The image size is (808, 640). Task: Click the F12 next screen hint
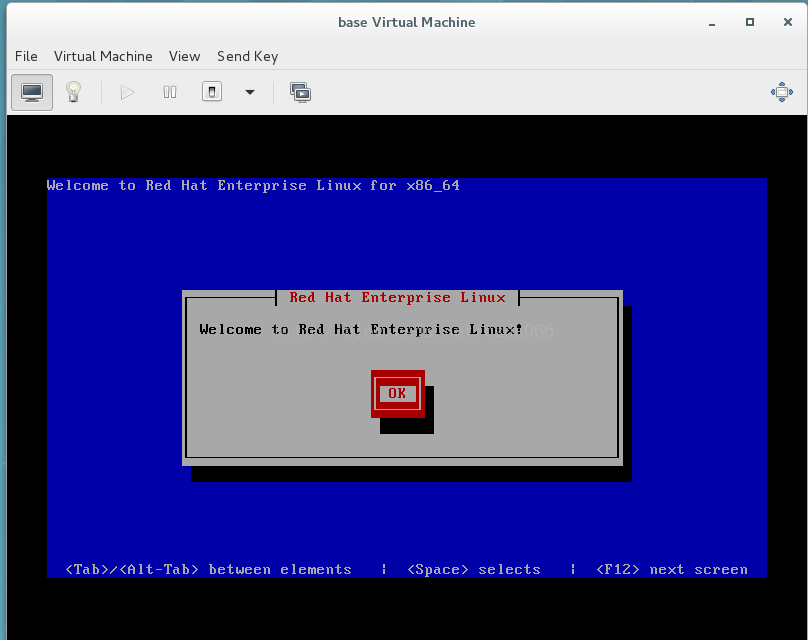pyautogui.click(x=671, y=569)
